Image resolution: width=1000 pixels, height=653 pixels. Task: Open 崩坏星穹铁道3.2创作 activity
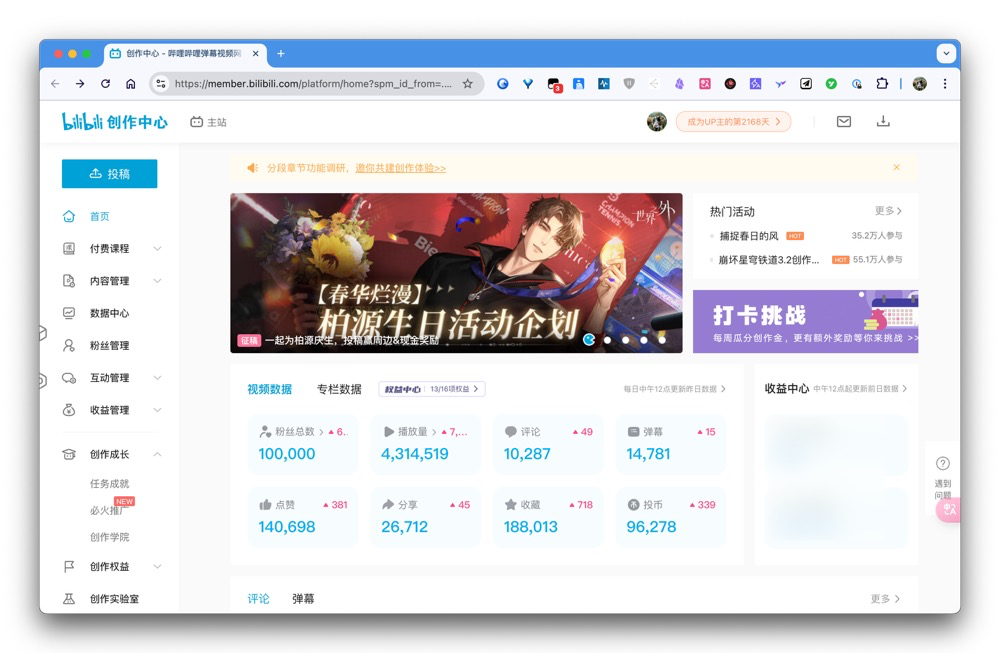click(768, 260)
